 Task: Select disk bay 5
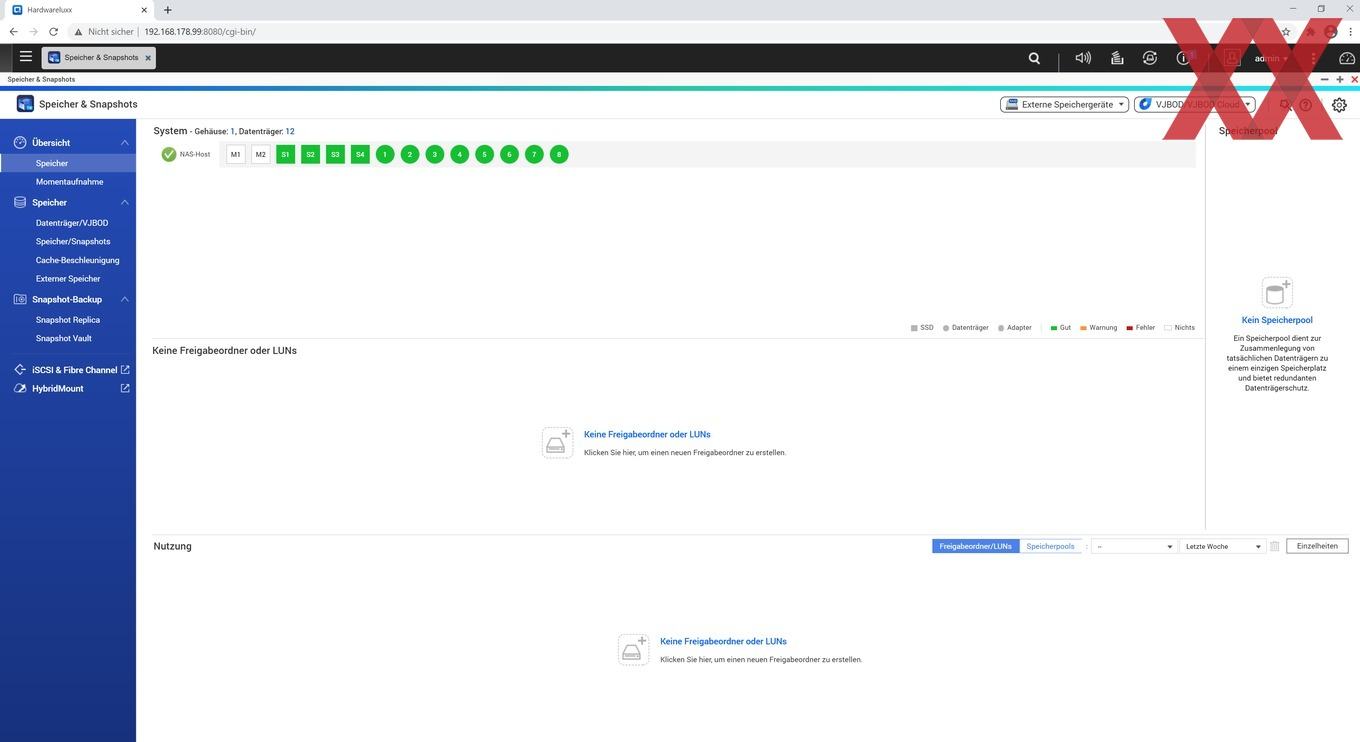(484, 154)
